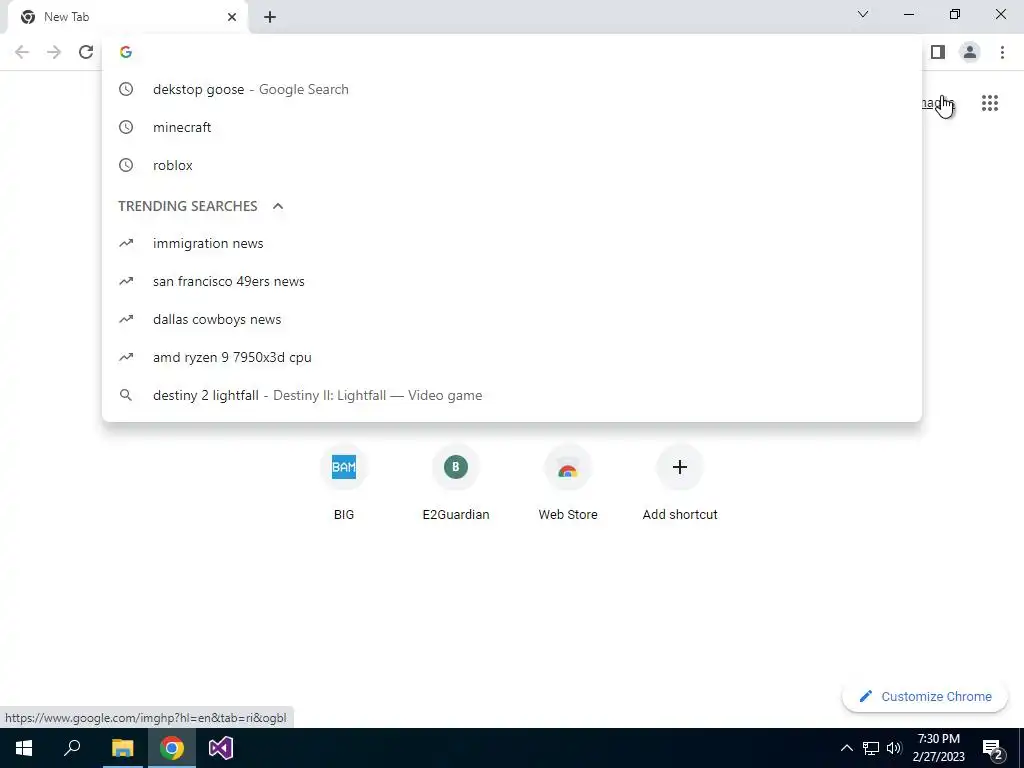1024x768 pixels.
Task: Click the Images link near the apps grid
Action: pos(937,103)
